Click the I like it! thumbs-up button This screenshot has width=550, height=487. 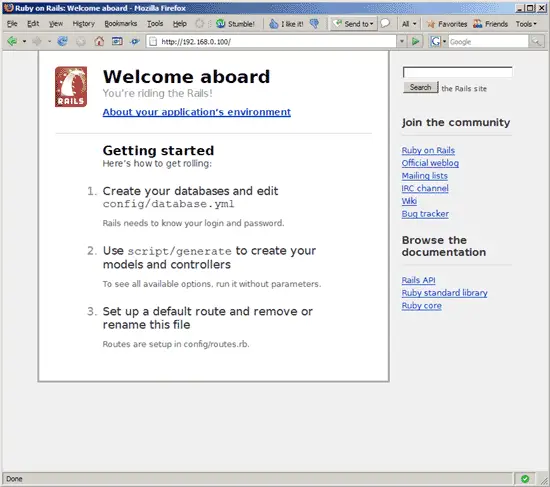pos(286,24)
